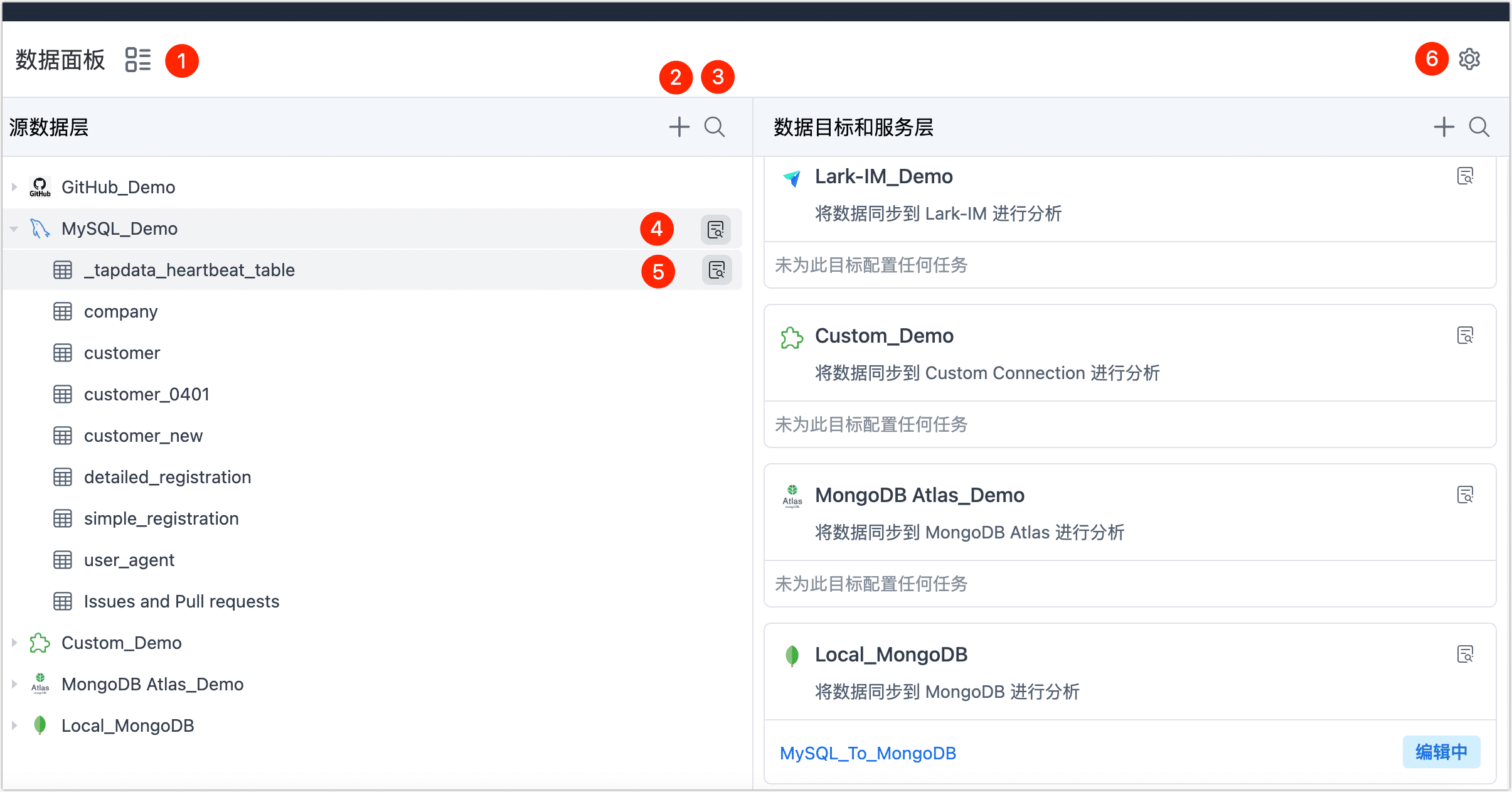The height and width of the screenshot is (792, 1512).
Task: Click the GitHub logo icon in source tree
Action: 40,187
